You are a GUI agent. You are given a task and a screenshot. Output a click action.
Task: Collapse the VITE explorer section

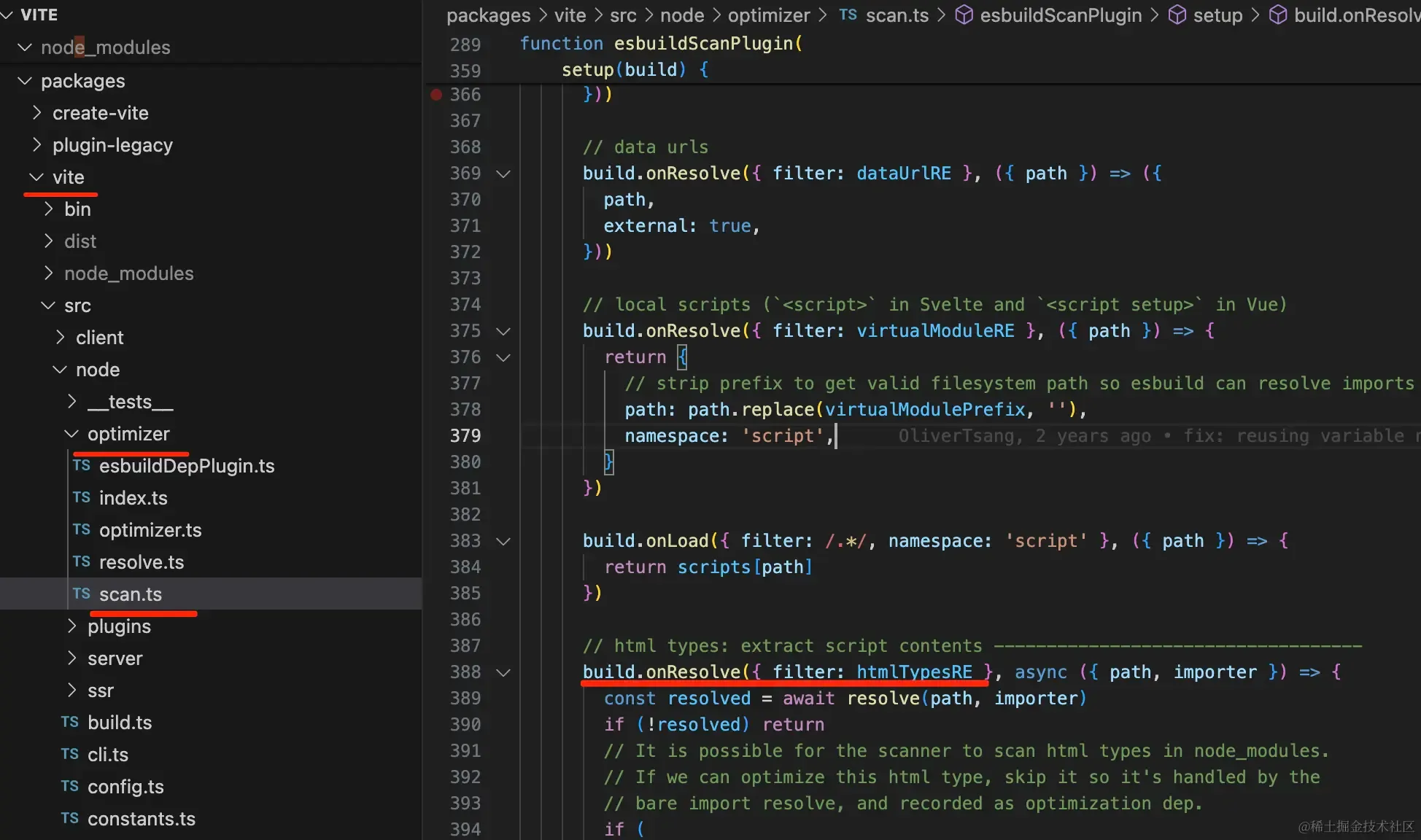click(x=7, y=15)
